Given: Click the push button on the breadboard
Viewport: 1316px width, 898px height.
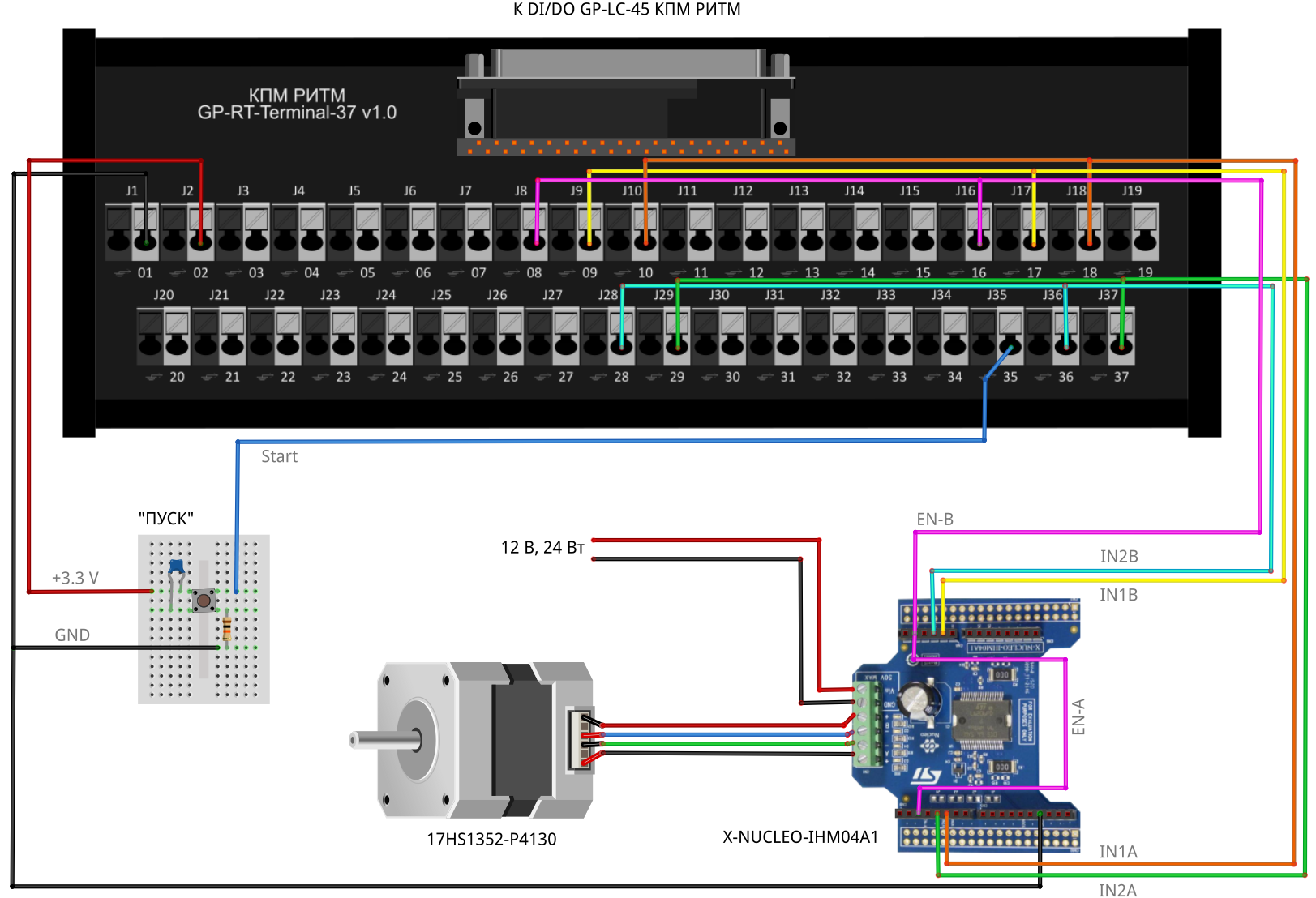Looking at the screenshot, I should 203,601.
